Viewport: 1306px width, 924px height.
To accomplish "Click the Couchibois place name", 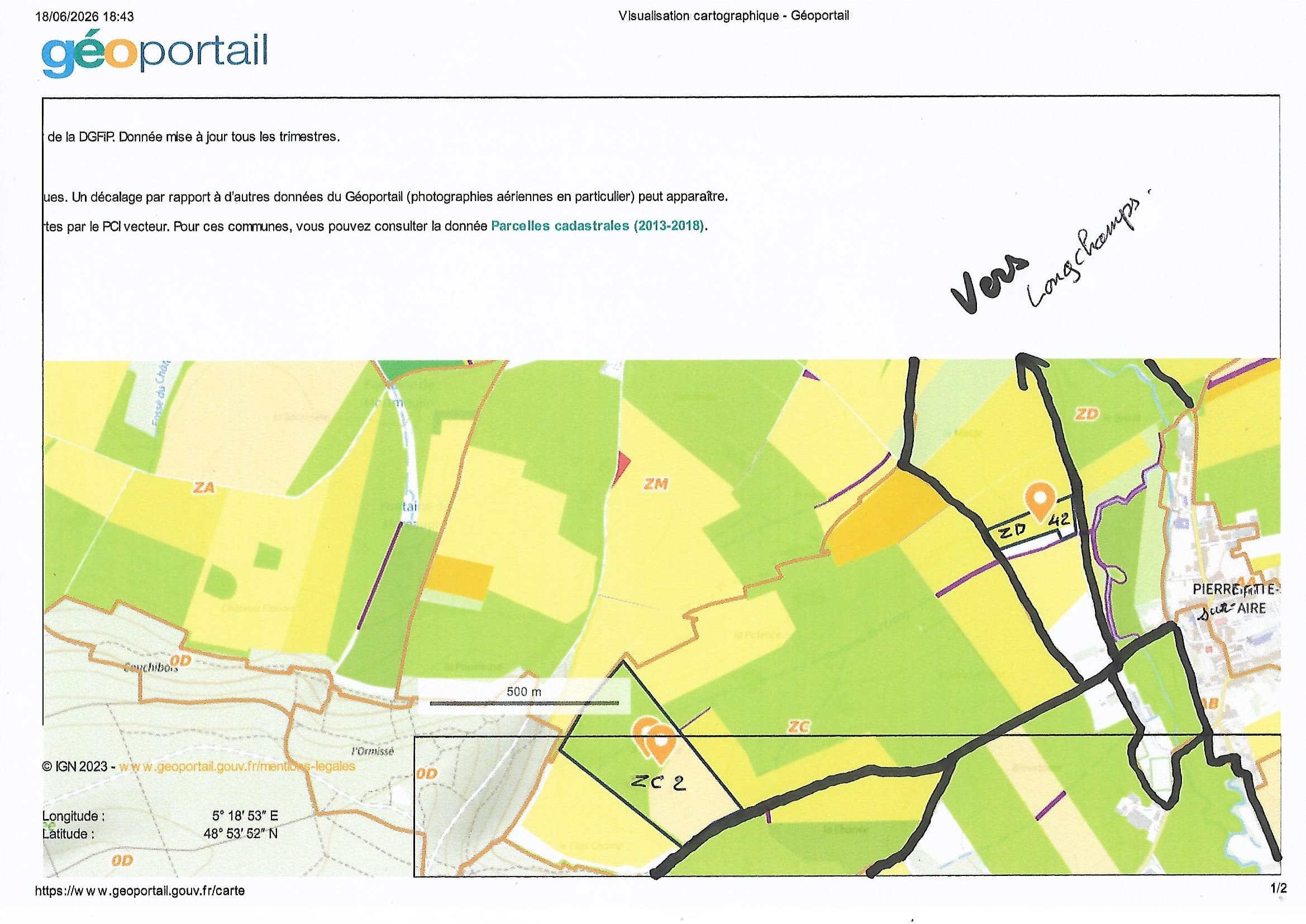I will (151, 667).
